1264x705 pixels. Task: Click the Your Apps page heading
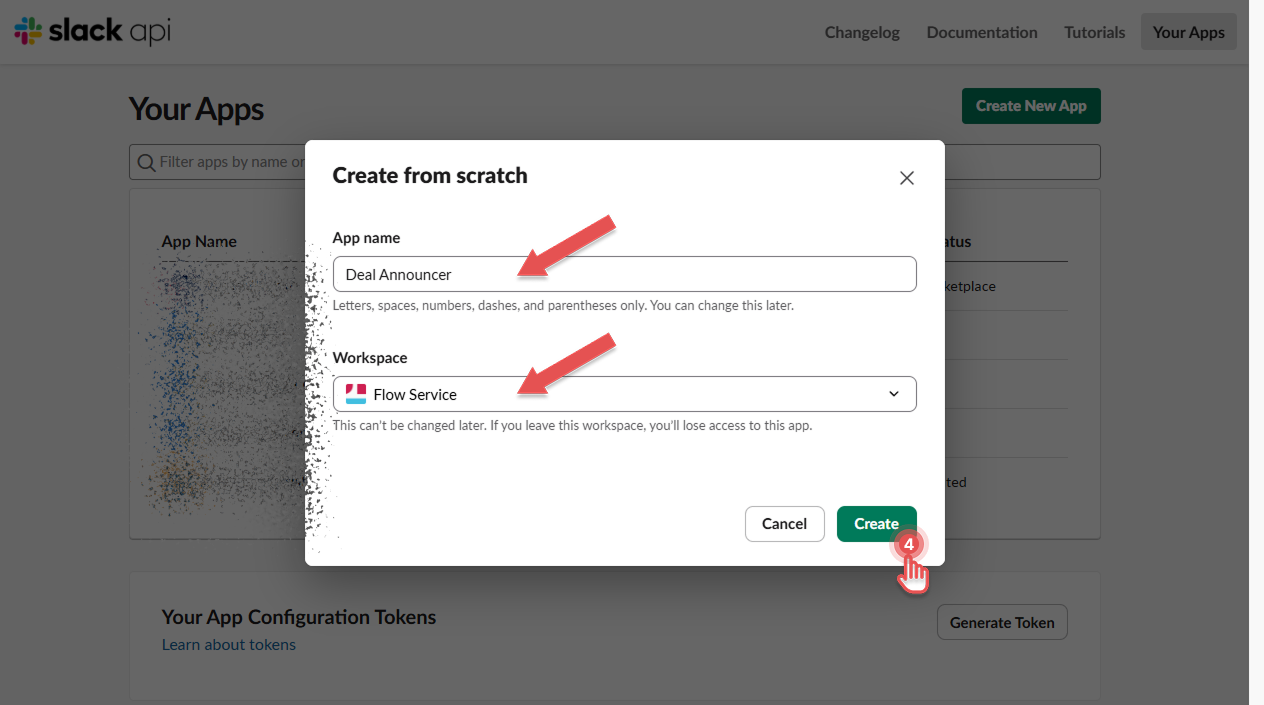[196, 109]
